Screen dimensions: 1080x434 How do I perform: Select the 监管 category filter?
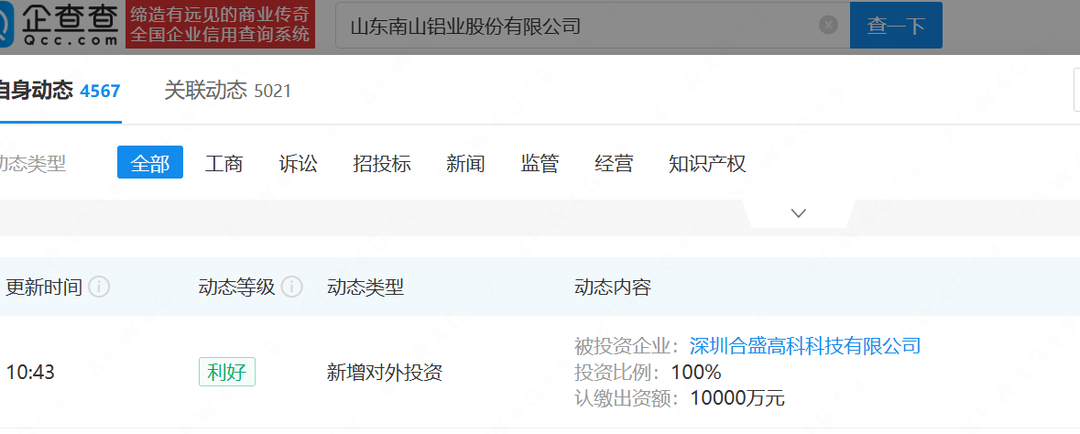(540, 163)
